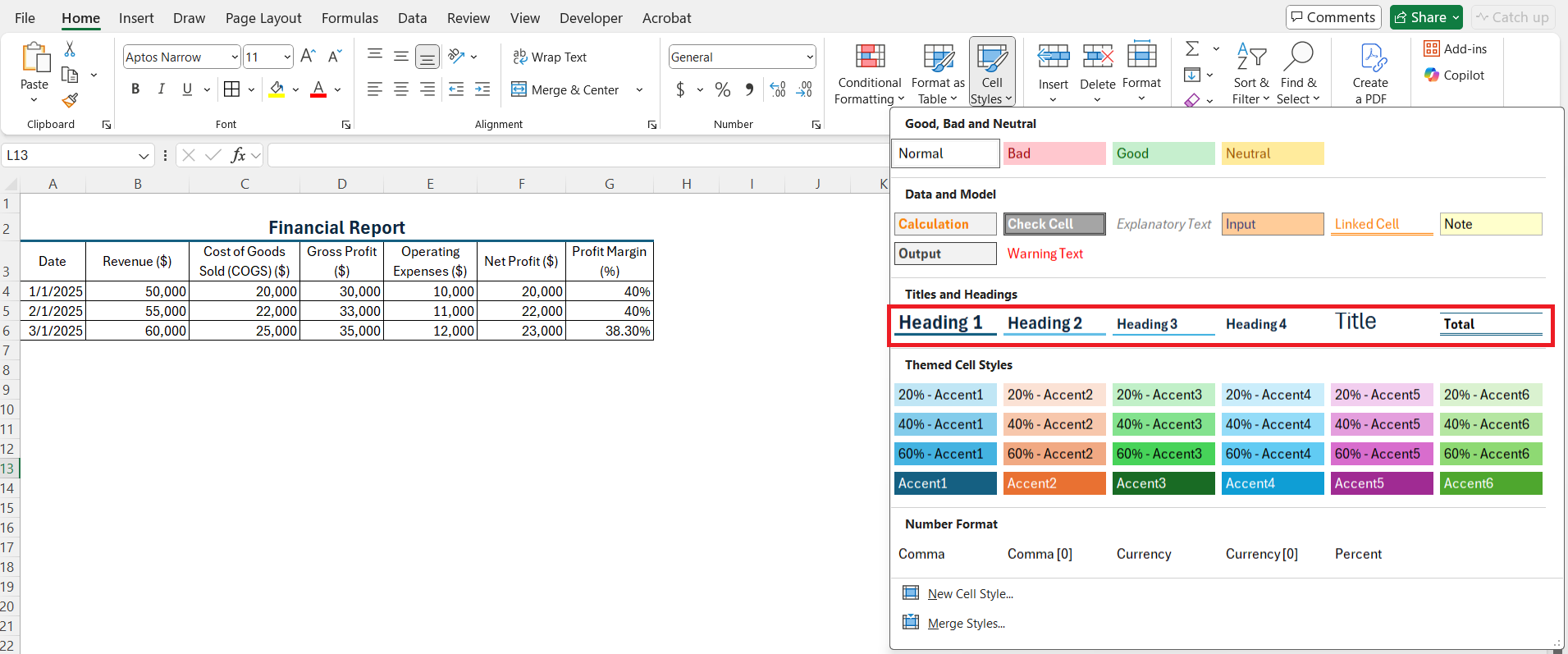Click the Share button
The width and height of the screenshot is (1568, 654).
coord(1426,17)
